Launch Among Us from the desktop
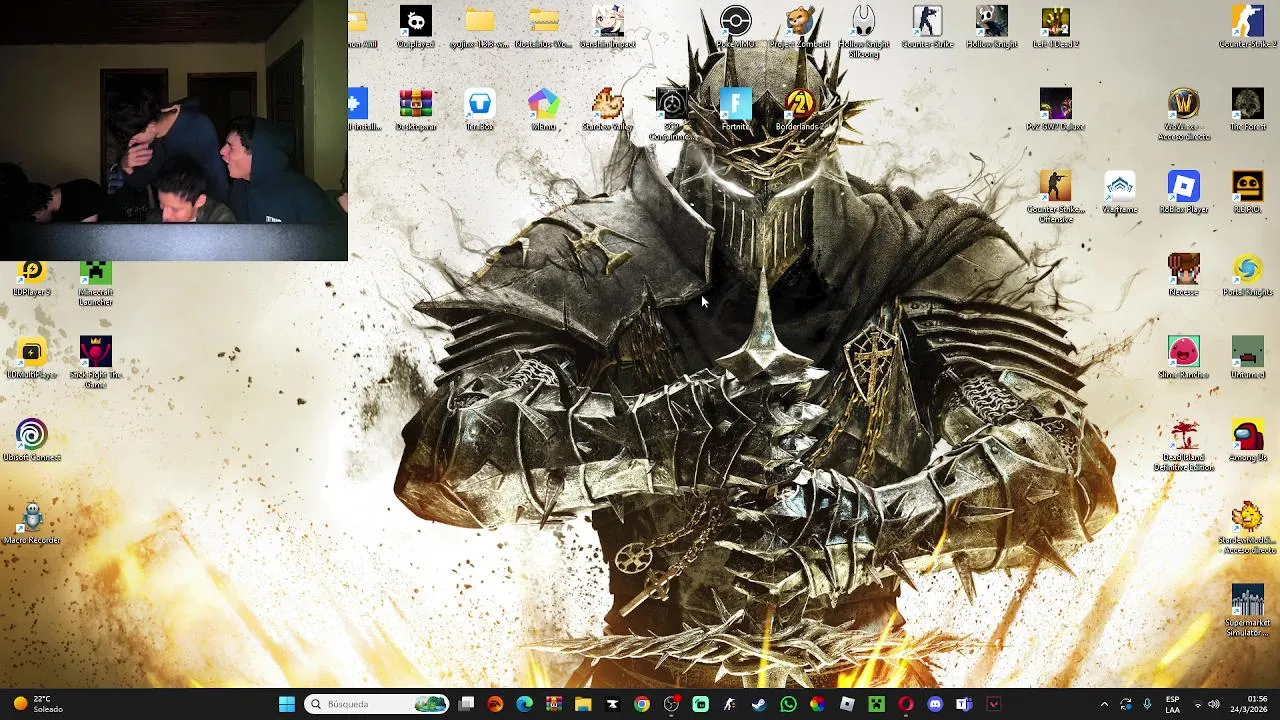Viewport: 1280px width, 720px height. tap(1247, 441)
